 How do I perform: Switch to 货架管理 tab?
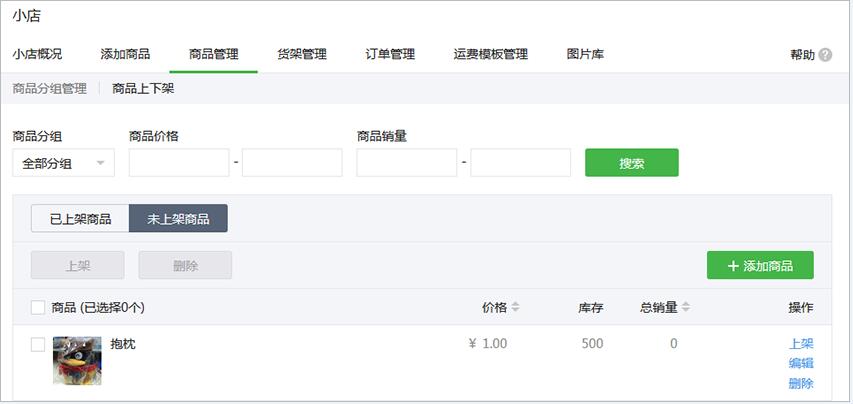click(302, 54)
